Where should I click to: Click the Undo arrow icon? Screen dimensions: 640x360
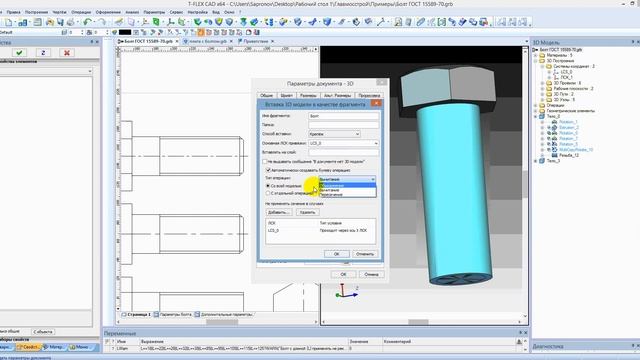tap(87, 22)
